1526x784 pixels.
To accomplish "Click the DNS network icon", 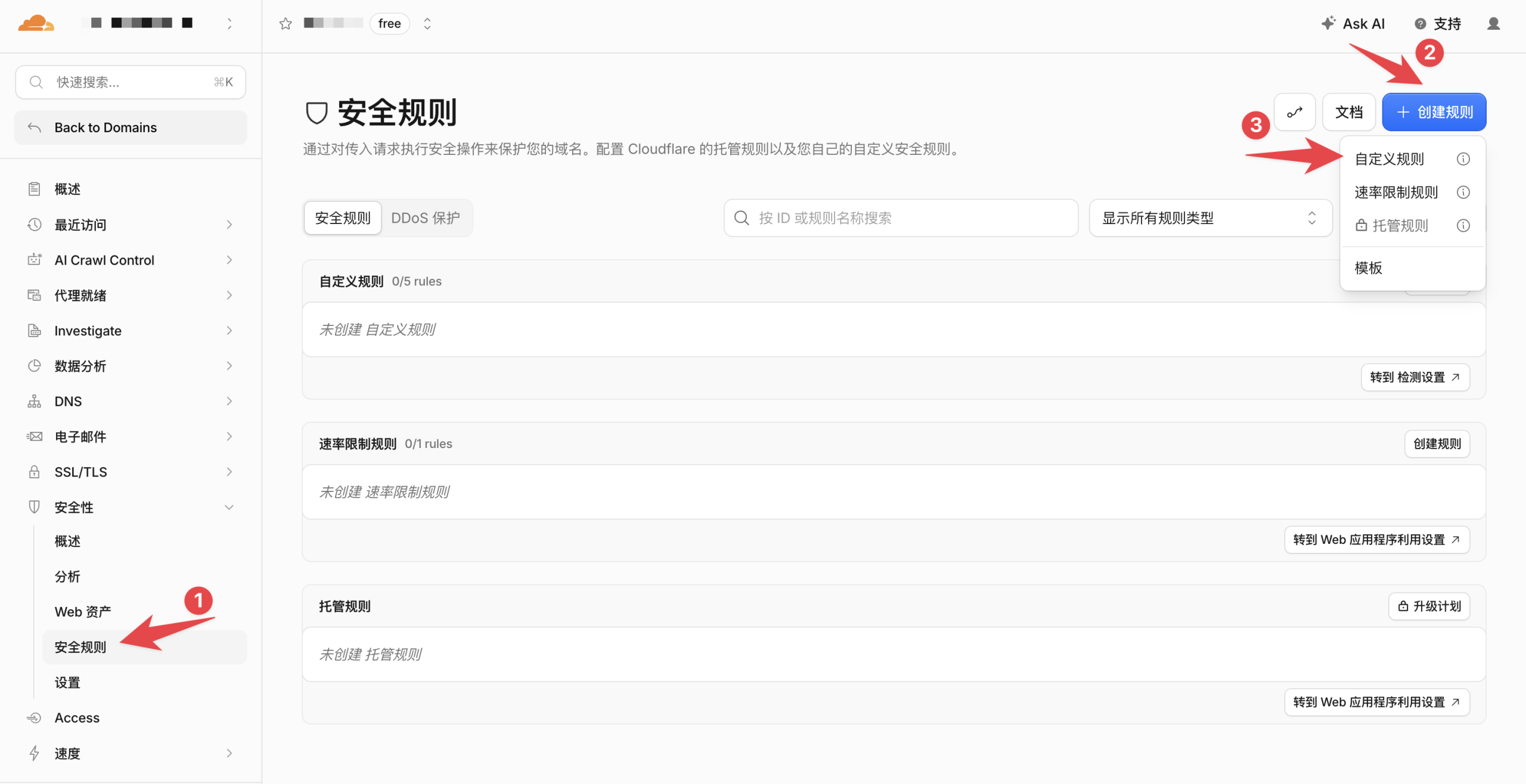I will pyautogui.click(x=35, y=402).
